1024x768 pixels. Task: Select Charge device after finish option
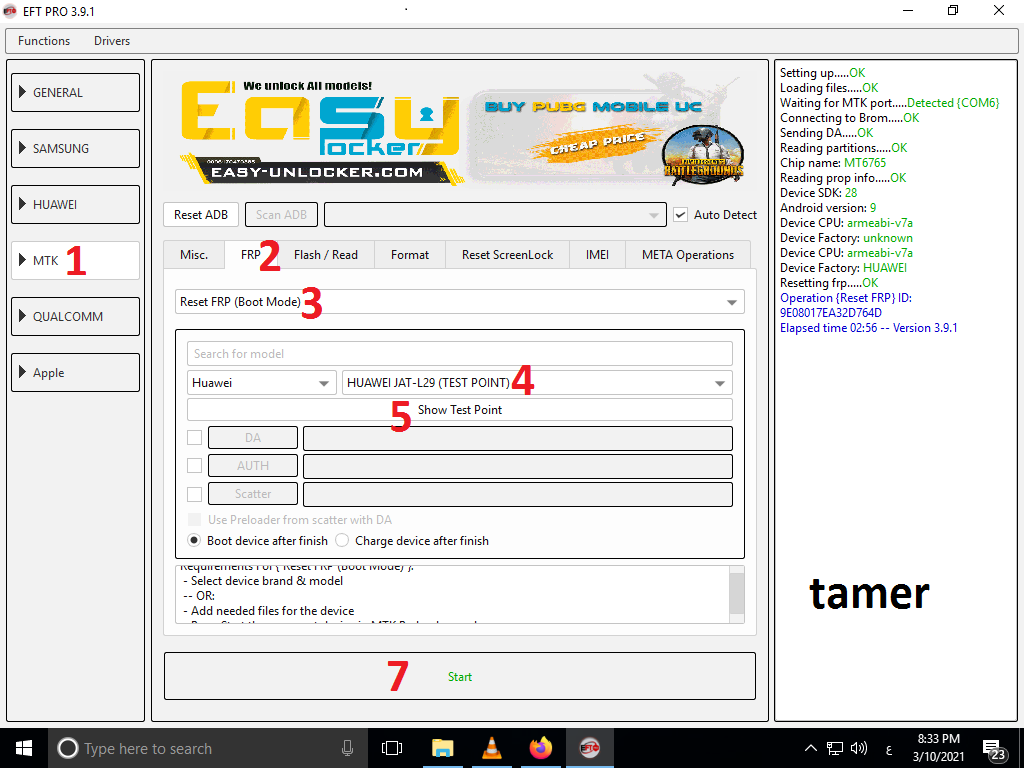pyautogui.click(x=342, y=541)
